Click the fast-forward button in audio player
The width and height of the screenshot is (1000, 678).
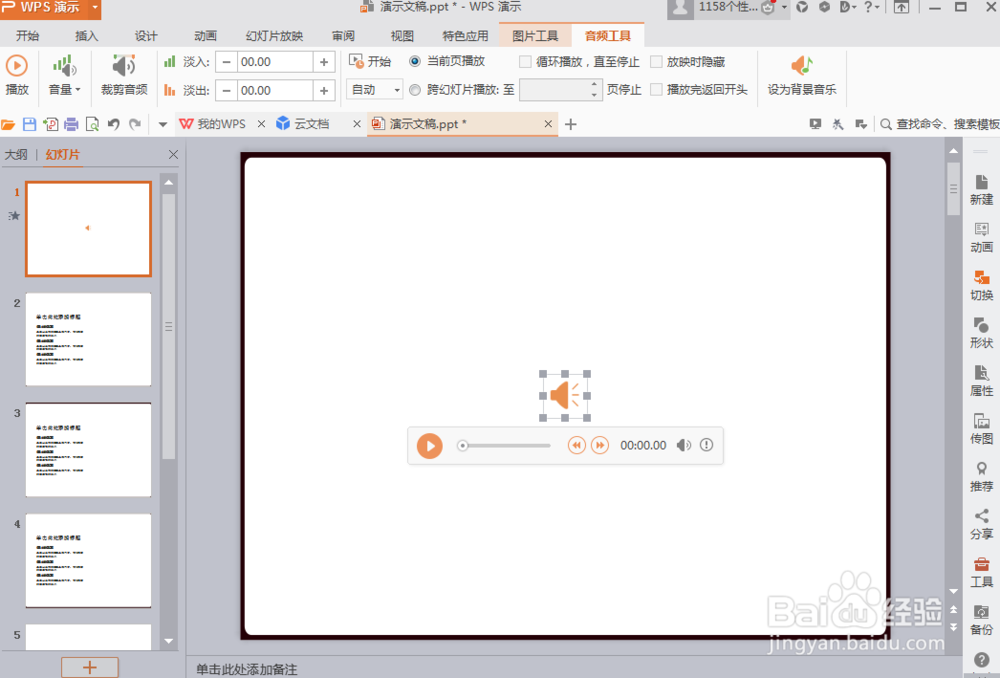point(599,445)
